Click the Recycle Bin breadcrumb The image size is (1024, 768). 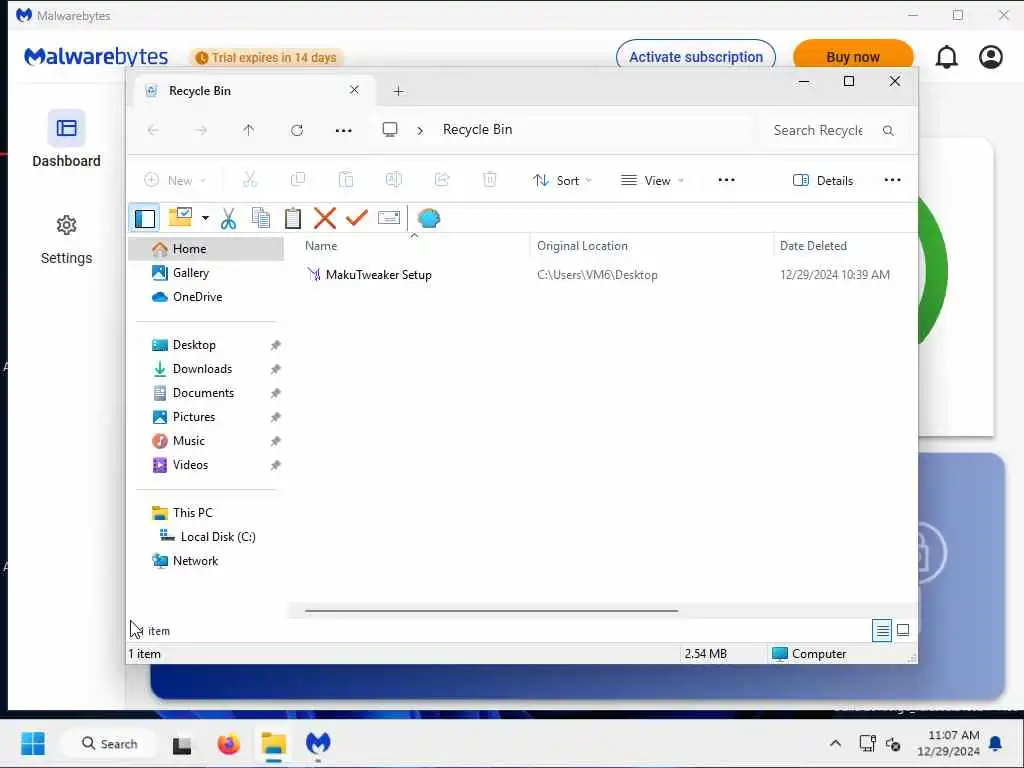[x=477, y=129]
